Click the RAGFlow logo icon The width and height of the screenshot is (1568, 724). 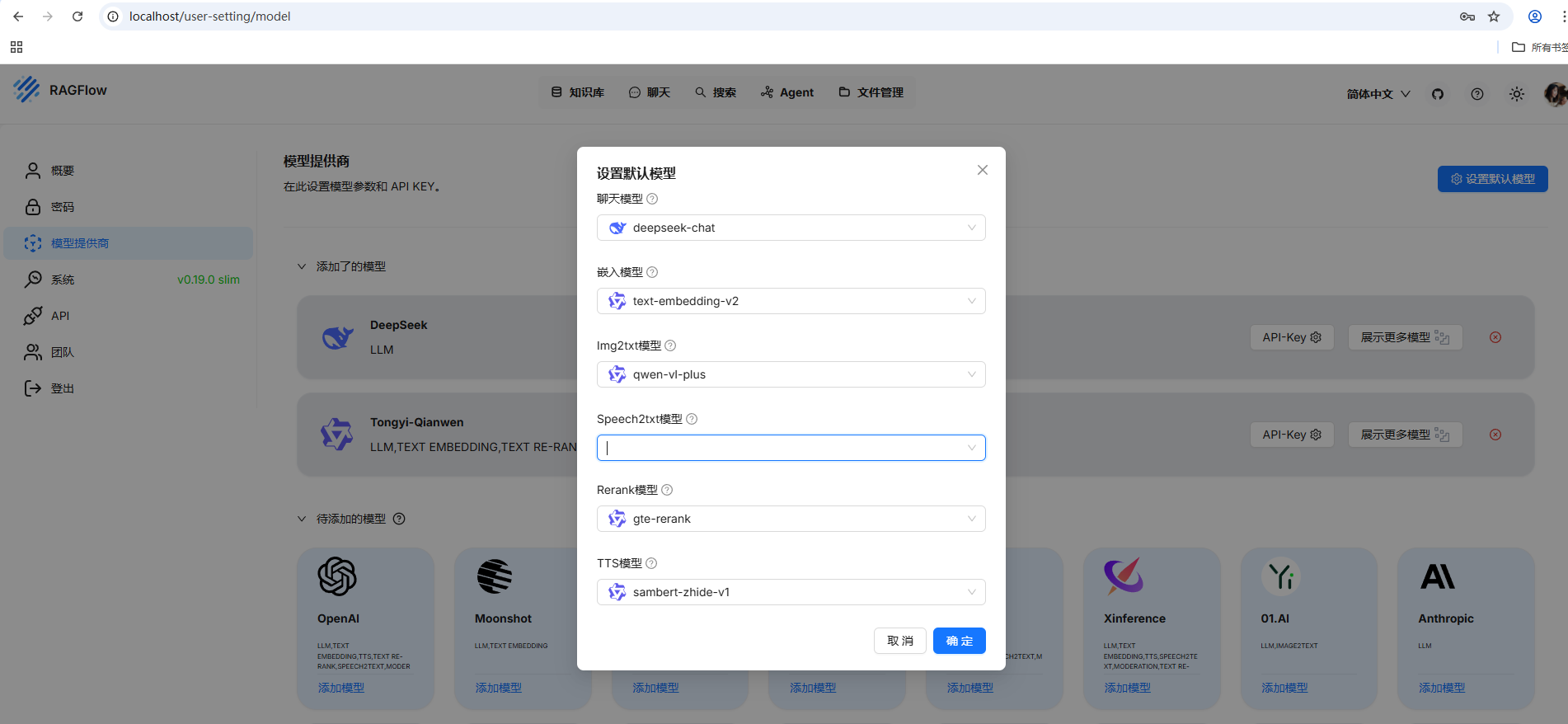pyautogui.click(x=26, y=90)
